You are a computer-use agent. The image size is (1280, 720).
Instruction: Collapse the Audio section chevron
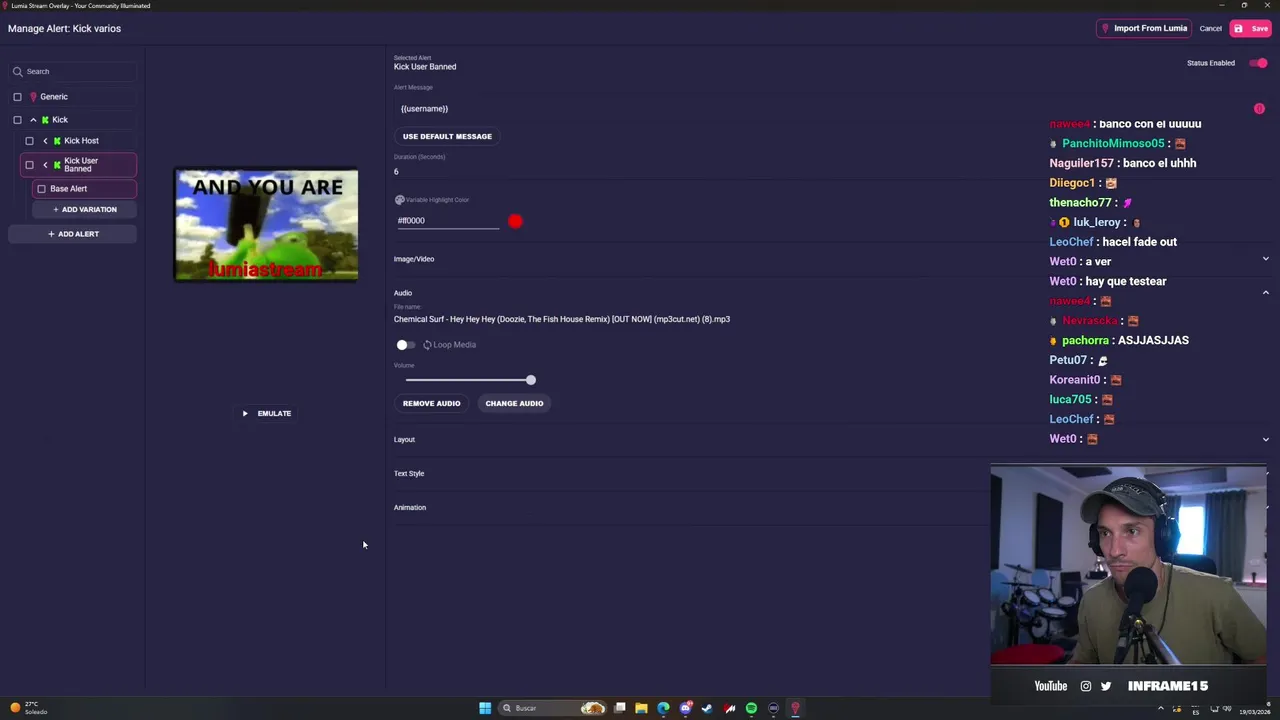click(x=1265, y=293)
